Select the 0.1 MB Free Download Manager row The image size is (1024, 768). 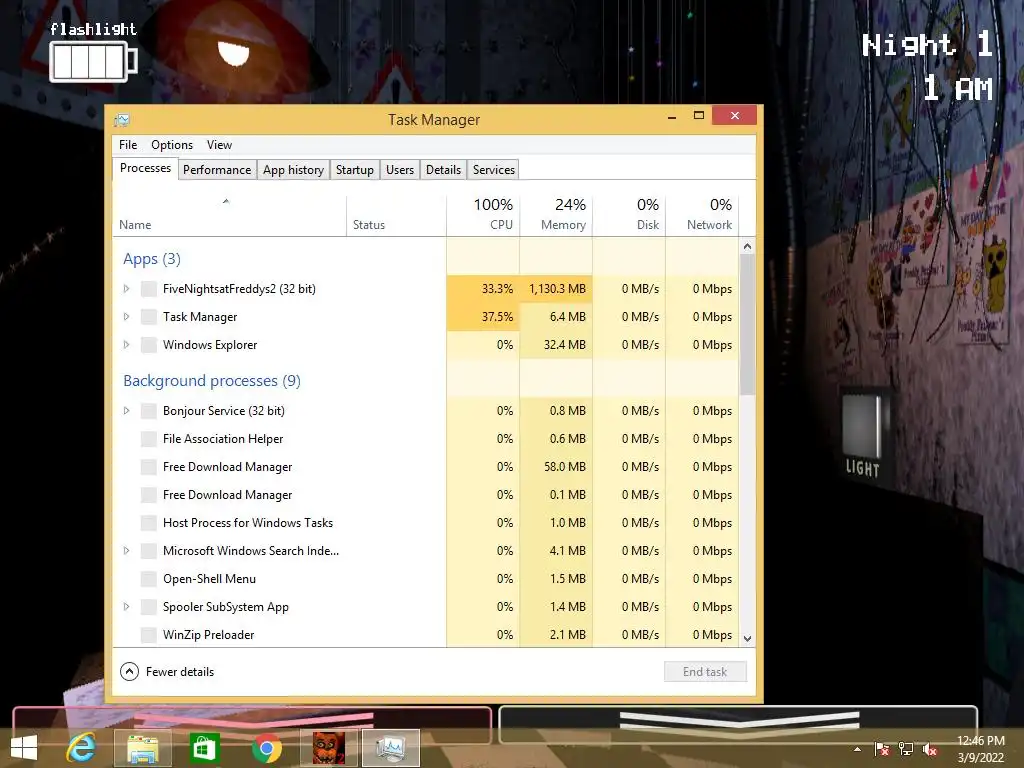click(x=426, y=495)
